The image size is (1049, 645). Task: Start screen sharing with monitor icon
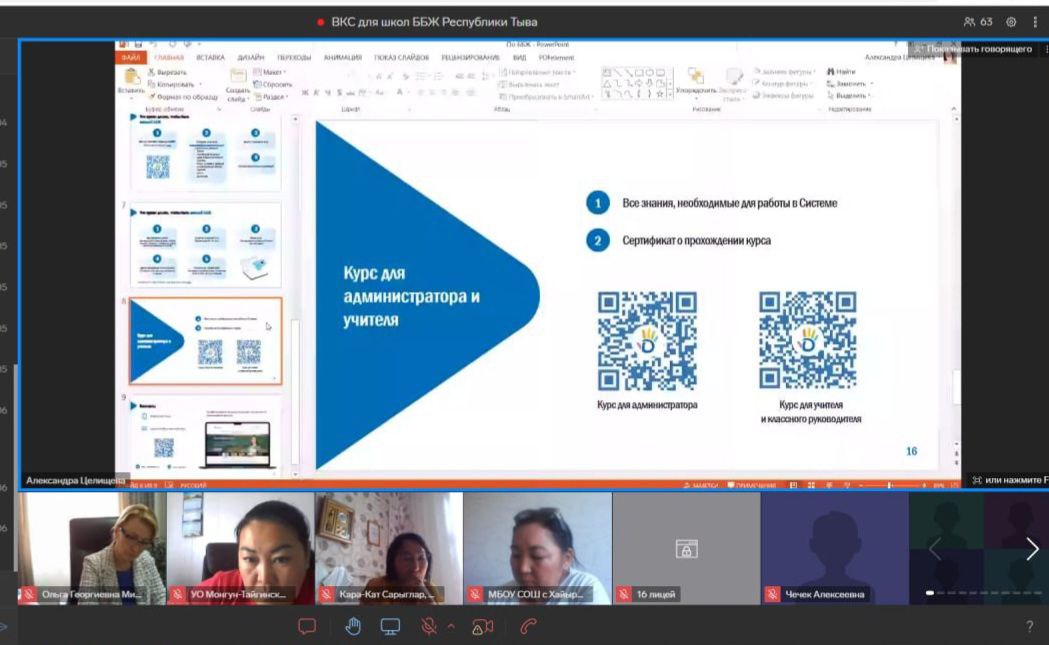click(391, 626)
